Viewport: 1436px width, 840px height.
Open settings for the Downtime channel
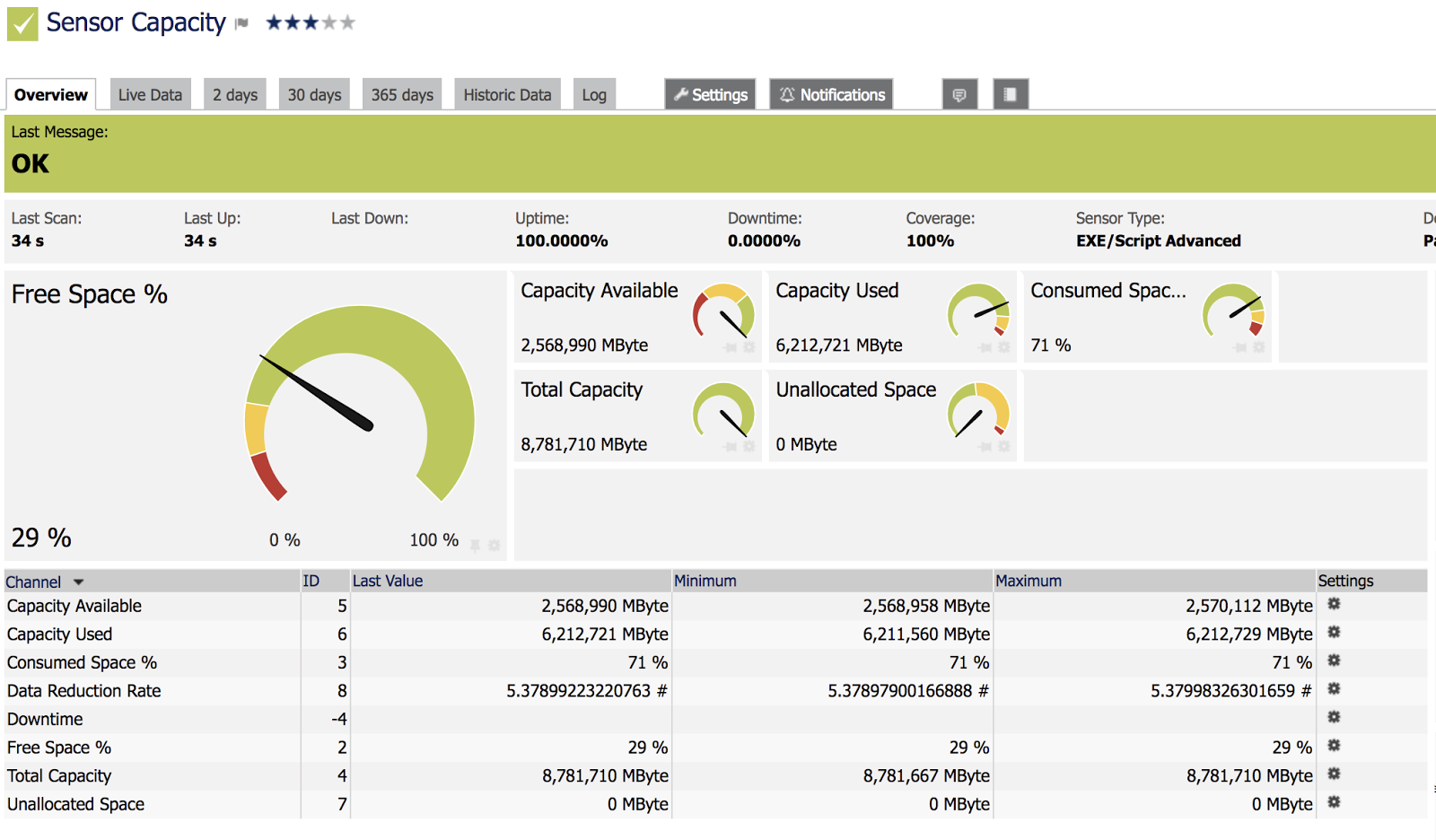point(1334,717)
